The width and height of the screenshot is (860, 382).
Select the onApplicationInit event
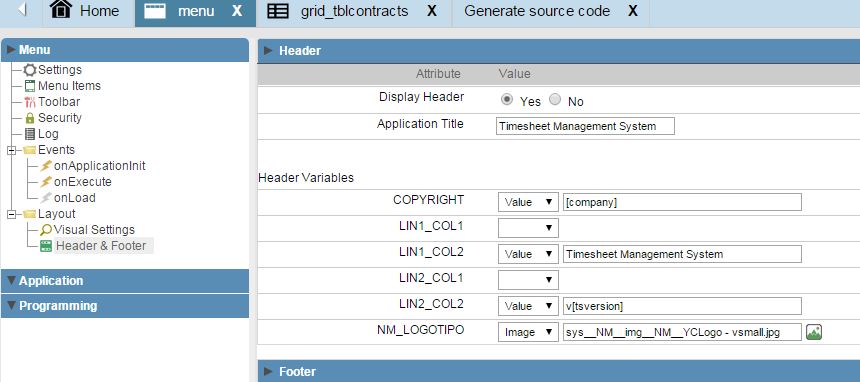[x=100, y=166]
